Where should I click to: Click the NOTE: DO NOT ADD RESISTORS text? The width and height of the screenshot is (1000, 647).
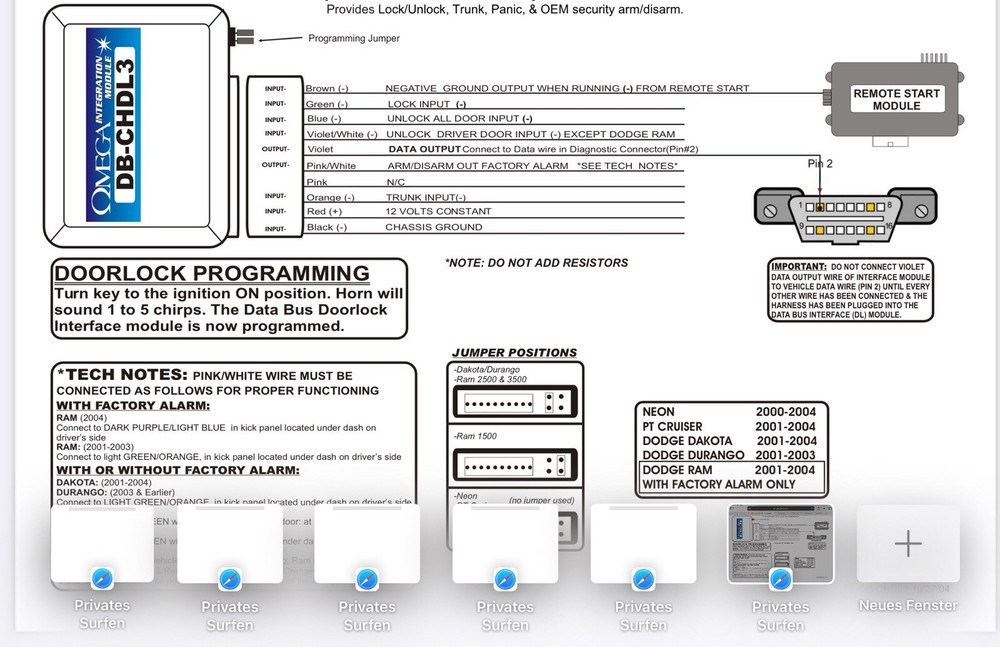click(536, 263)
